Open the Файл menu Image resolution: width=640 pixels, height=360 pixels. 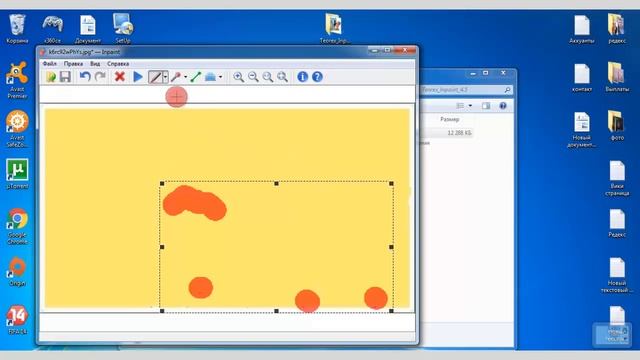pos(50,64)
